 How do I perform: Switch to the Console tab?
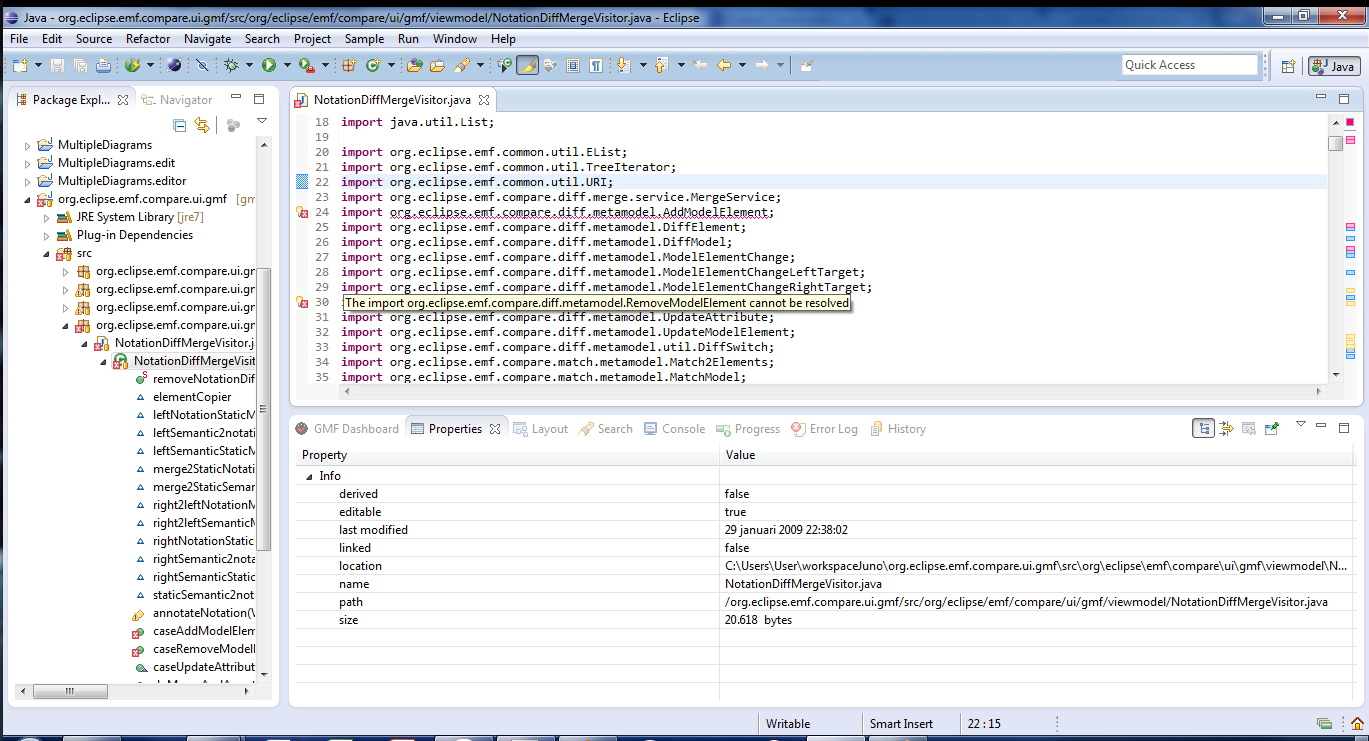(674, 429)
